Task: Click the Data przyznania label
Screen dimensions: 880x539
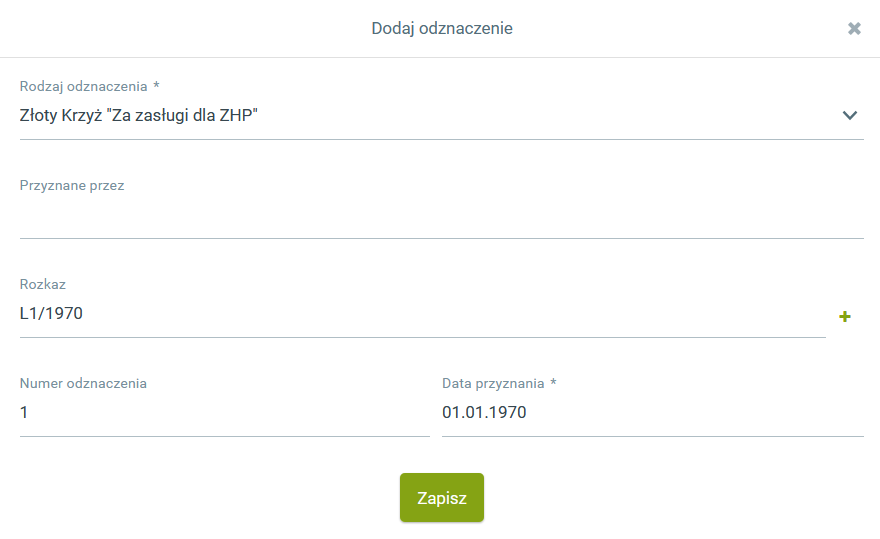Action: (493, 383)
